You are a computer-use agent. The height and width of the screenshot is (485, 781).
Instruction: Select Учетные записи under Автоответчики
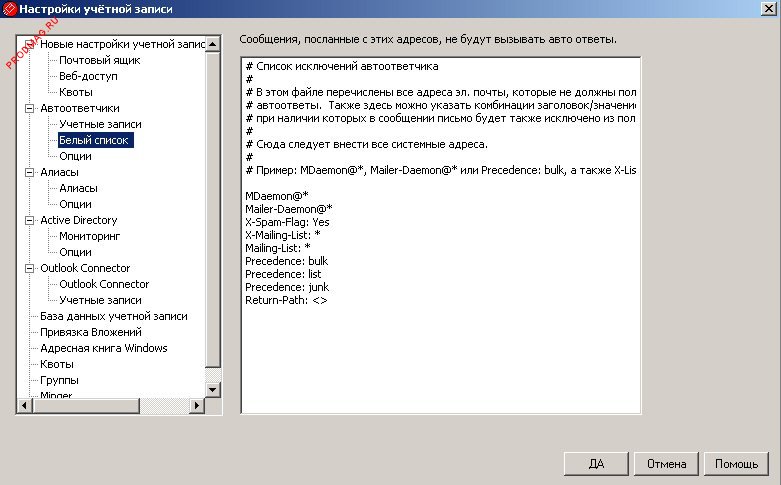100,124
